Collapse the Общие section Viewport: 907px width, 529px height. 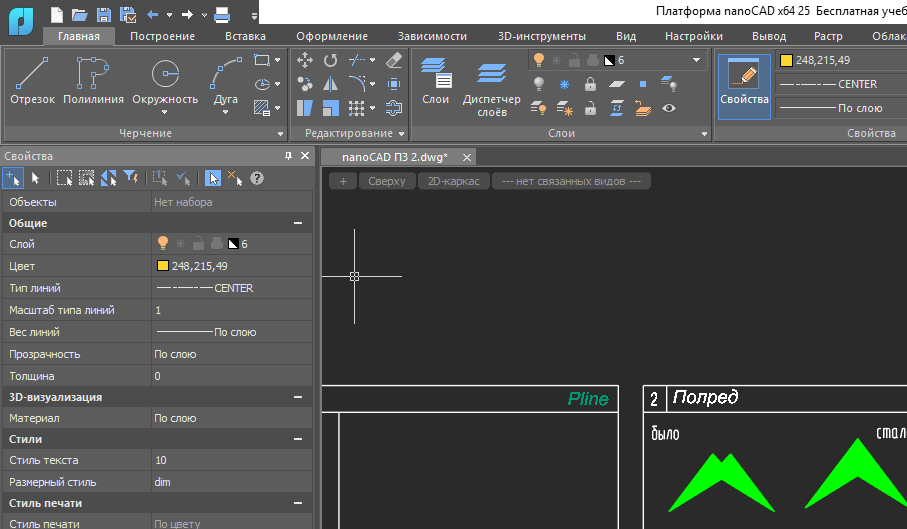click(298, 223)
